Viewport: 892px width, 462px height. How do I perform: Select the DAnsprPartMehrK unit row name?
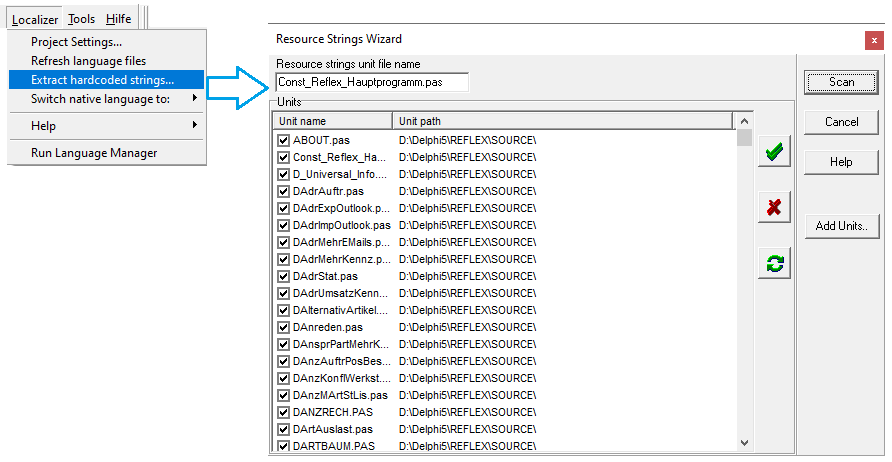(340, 344)
